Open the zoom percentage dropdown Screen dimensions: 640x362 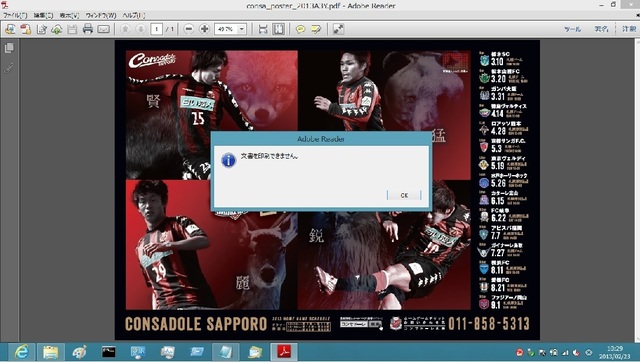click(x=242, y=29)
